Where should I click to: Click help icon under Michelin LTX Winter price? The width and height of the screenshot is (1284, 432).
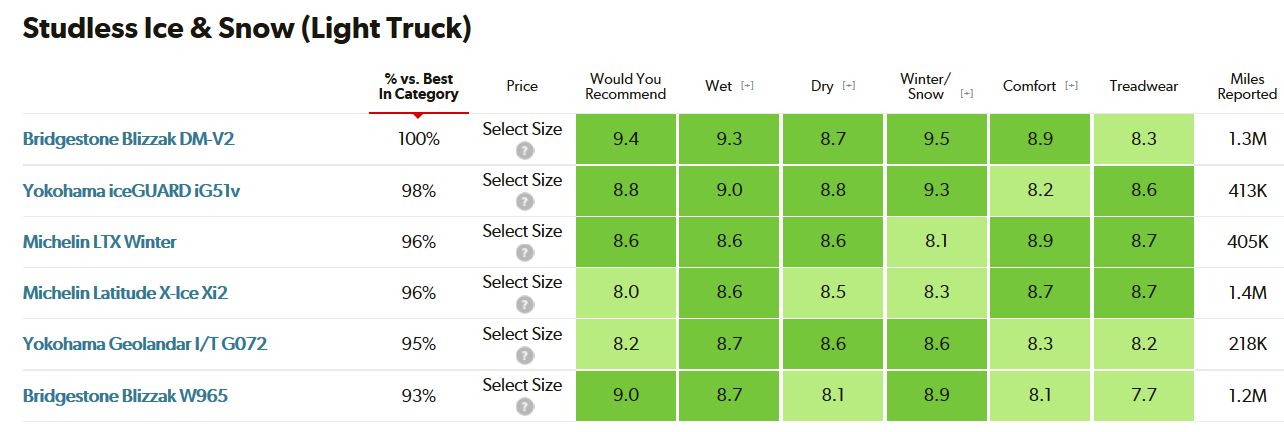(x=524, y=253)
